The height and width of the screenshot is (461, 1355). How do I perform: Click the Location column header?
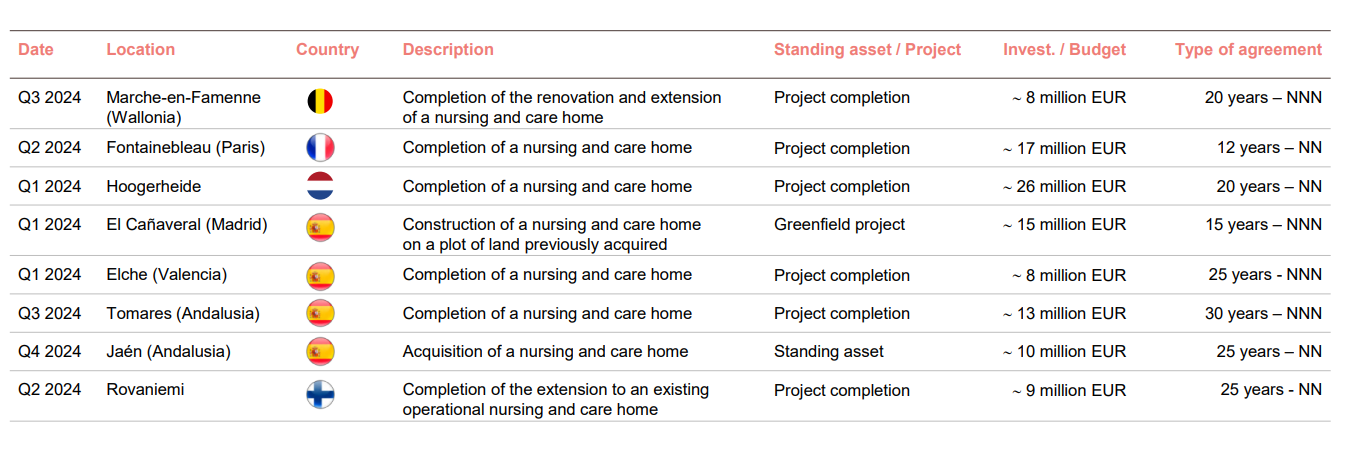(x=141, y=49)
